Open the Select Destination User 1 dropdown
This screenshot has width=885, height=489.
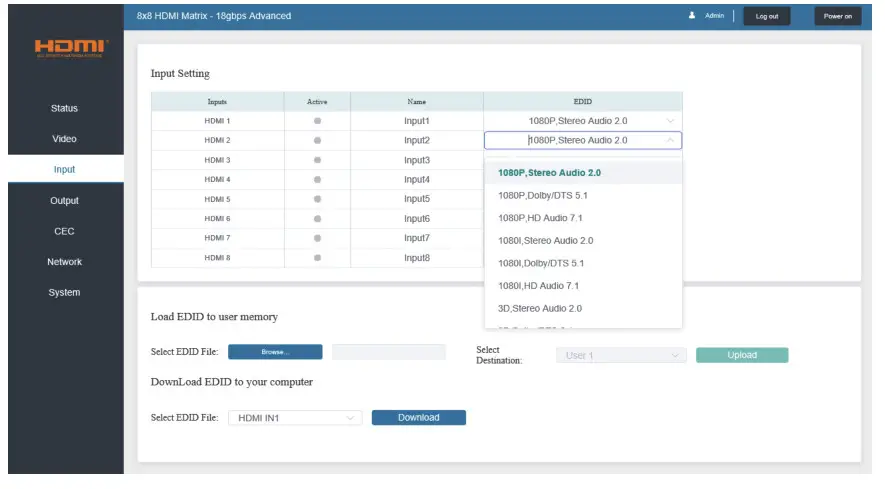(x=621, y=355)
